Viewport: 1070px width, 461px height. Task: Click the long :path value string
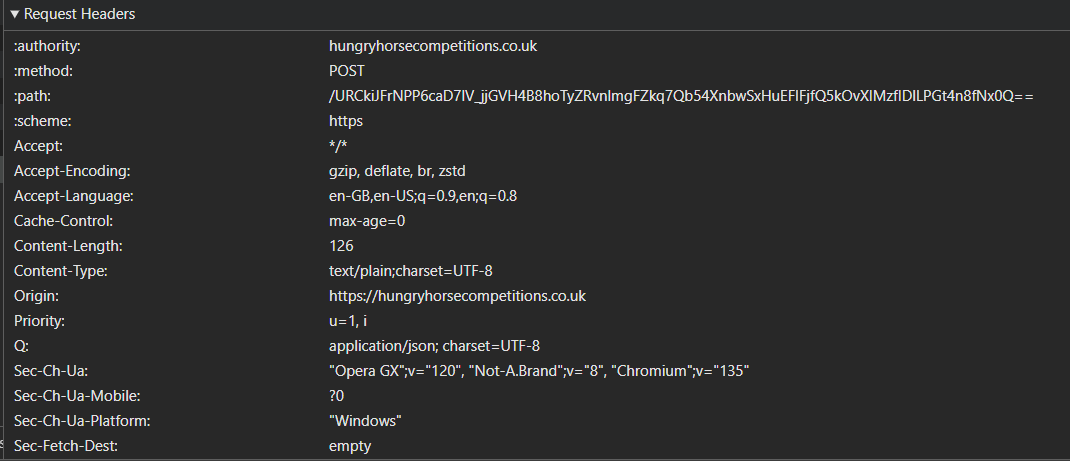[680, 96]
